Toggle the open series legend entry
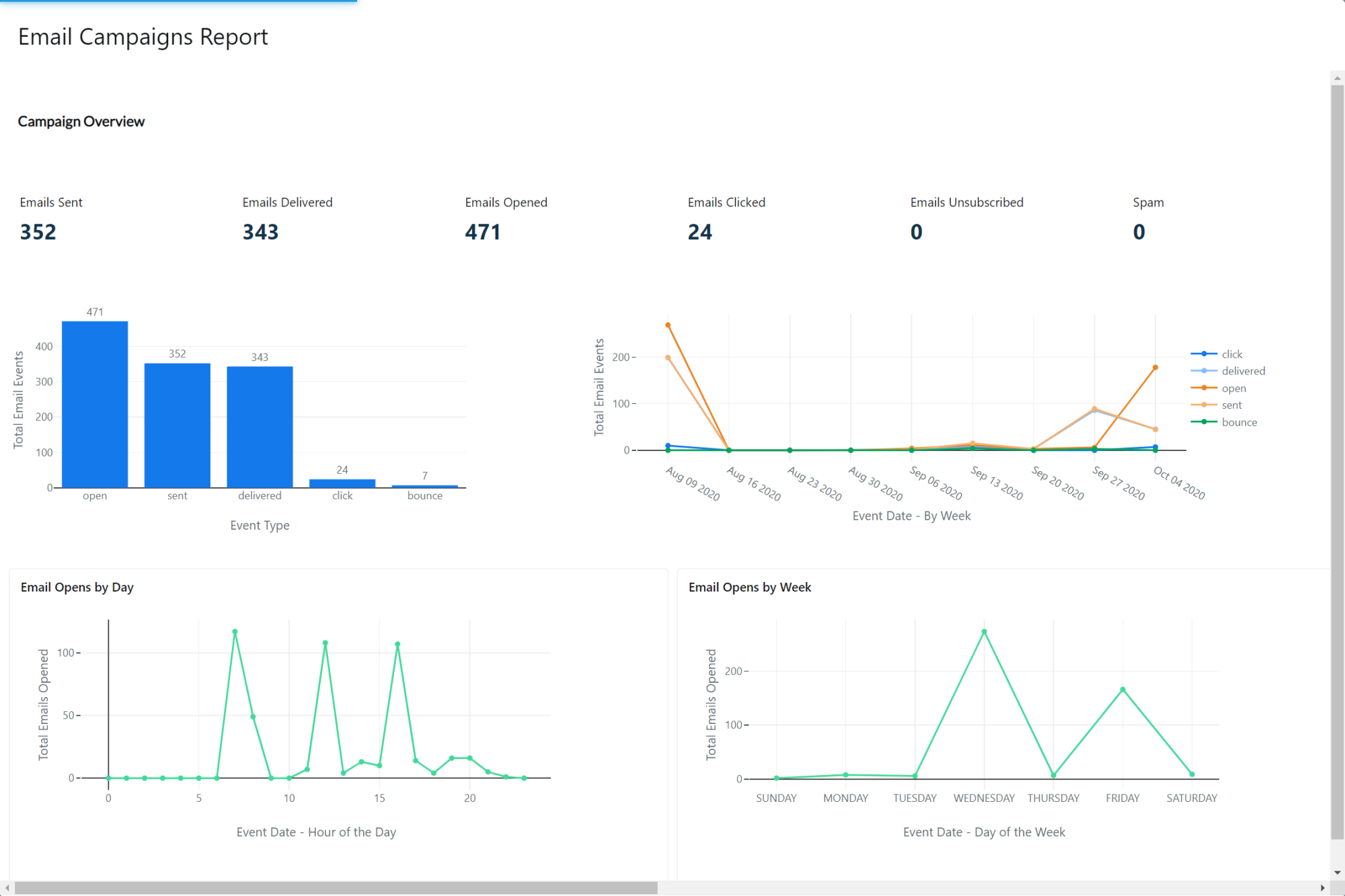The height and width of the screenshot is (896, 1345). (x=1233, y=389)
